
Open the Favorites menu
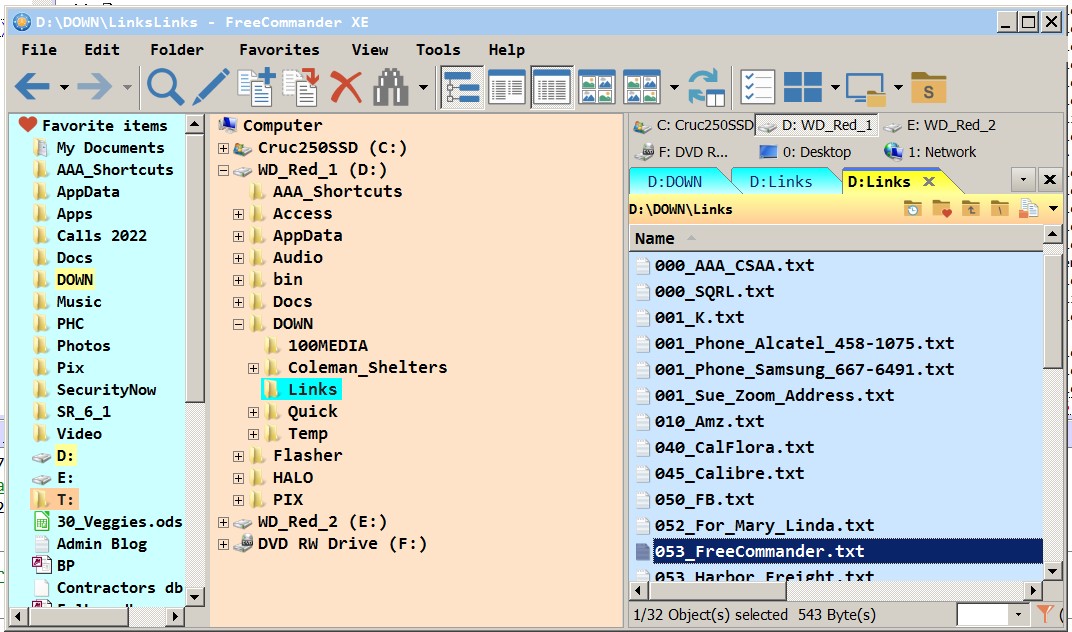coord(279,49)
